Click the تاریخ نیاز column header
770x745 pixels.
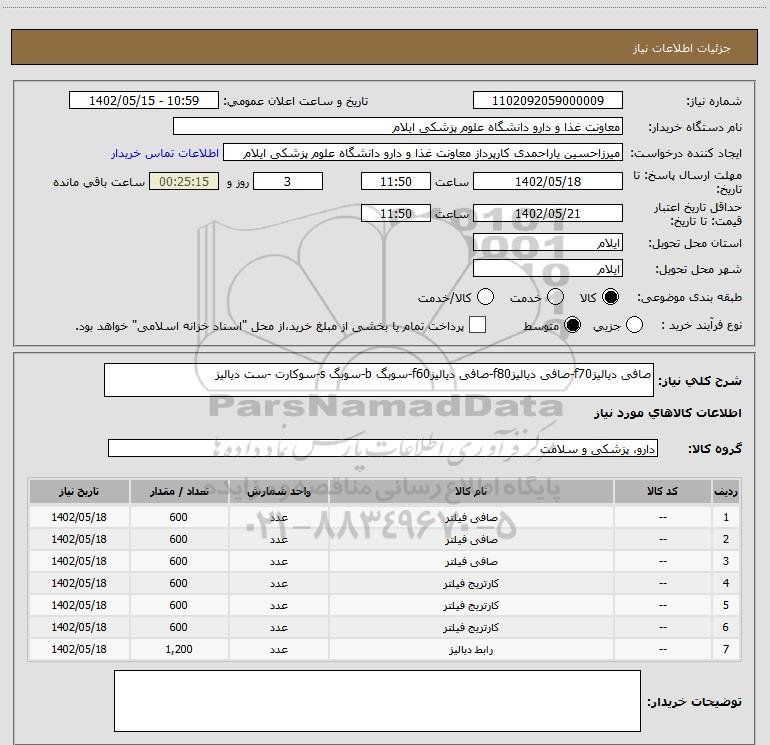click(x=79, y=491)
